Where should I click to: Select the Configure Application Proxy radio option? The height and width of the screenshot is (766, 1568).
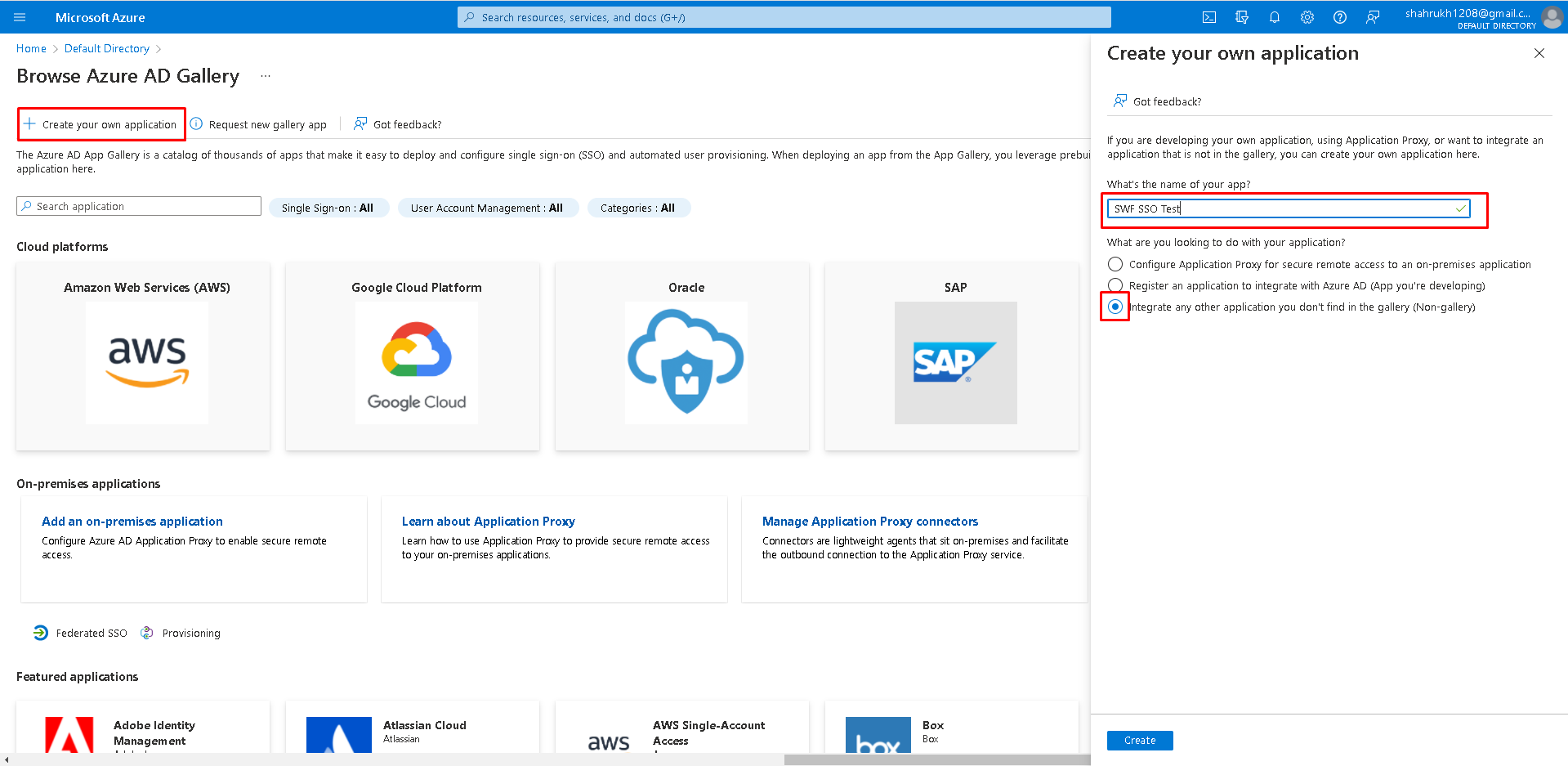1115,264
